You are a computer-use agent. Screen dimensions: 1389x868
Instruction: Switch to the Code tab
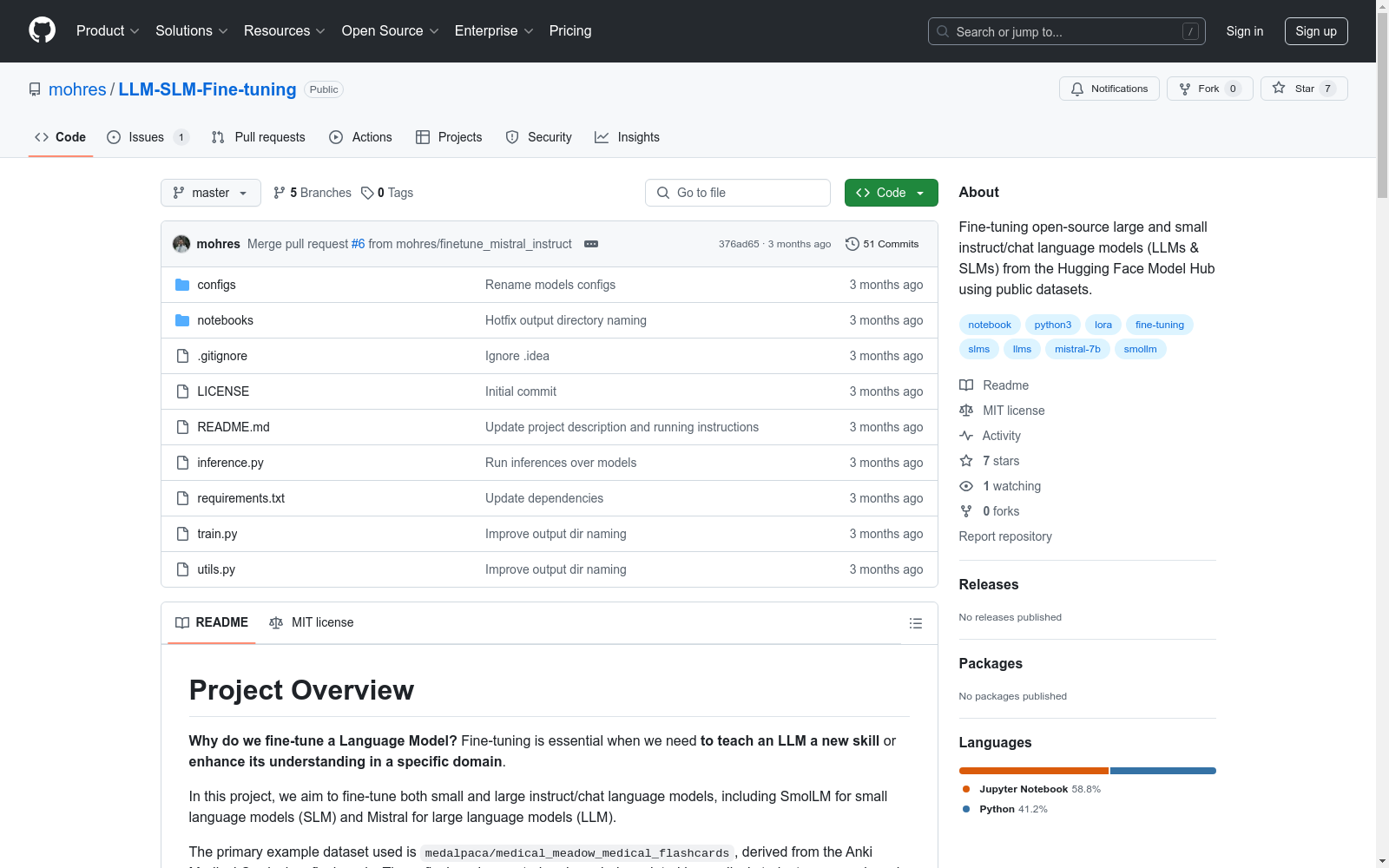point(61,137)
